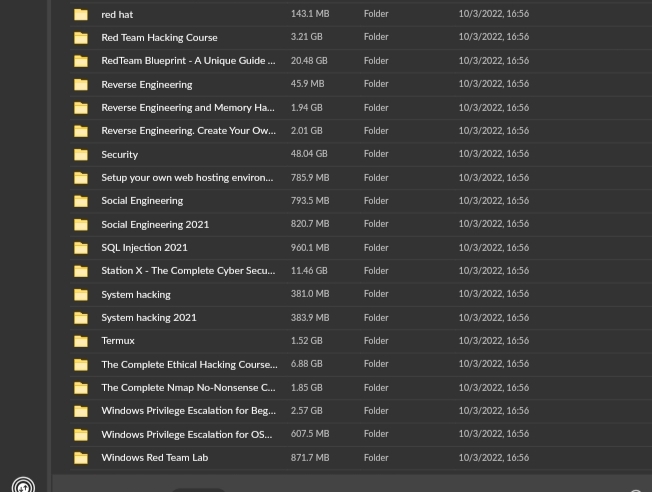The width and height of the screenshot is (652, 492).
Task: Click the 1.52 GB size value
Action: [306, 341]
